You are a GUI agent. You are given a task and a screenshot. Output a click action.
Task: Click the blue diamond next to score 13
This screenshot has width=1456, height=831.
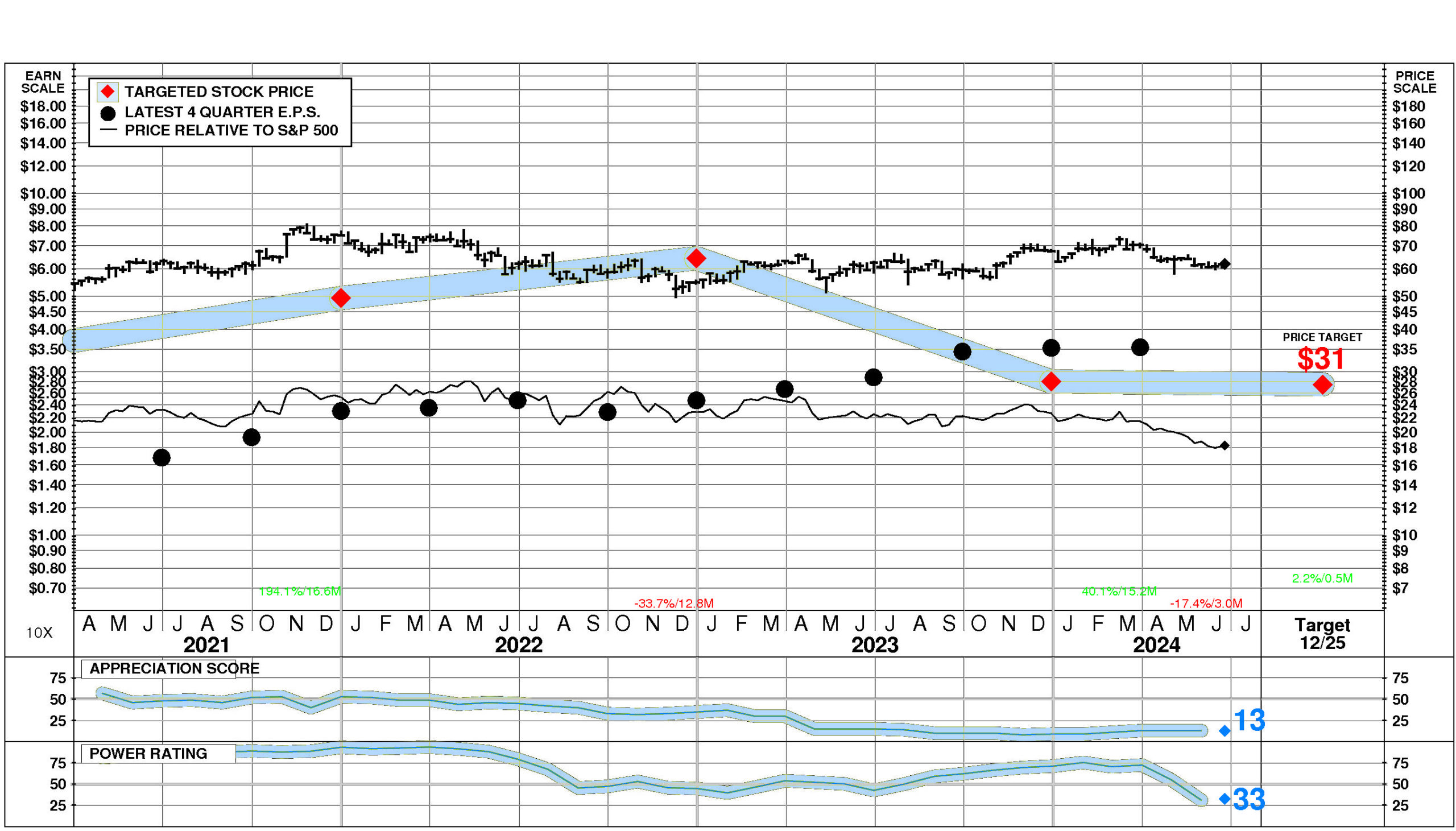coord(1225,730)
